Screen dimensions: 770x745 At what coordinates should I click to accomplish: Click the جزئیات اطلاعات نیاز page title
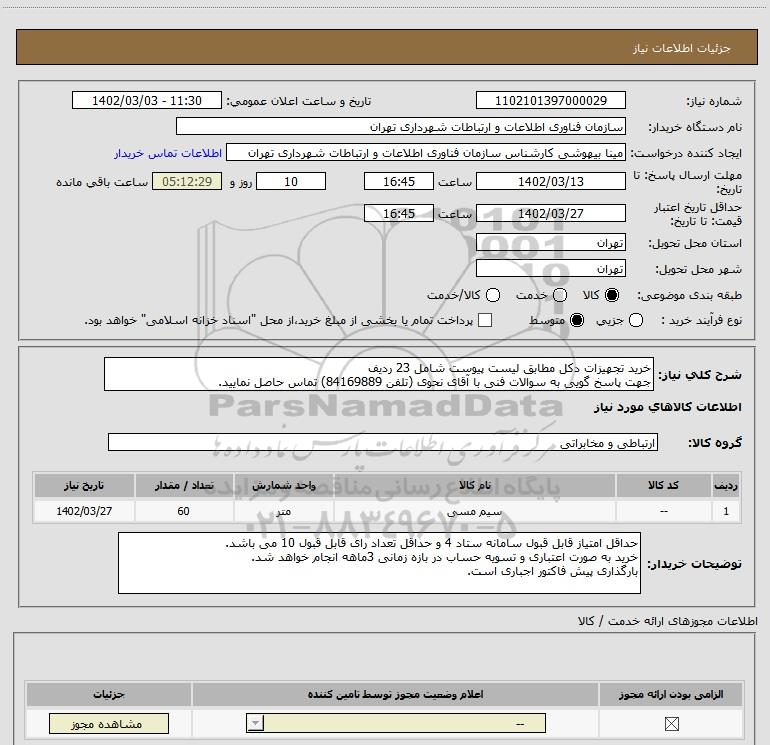tap(682, 48)
